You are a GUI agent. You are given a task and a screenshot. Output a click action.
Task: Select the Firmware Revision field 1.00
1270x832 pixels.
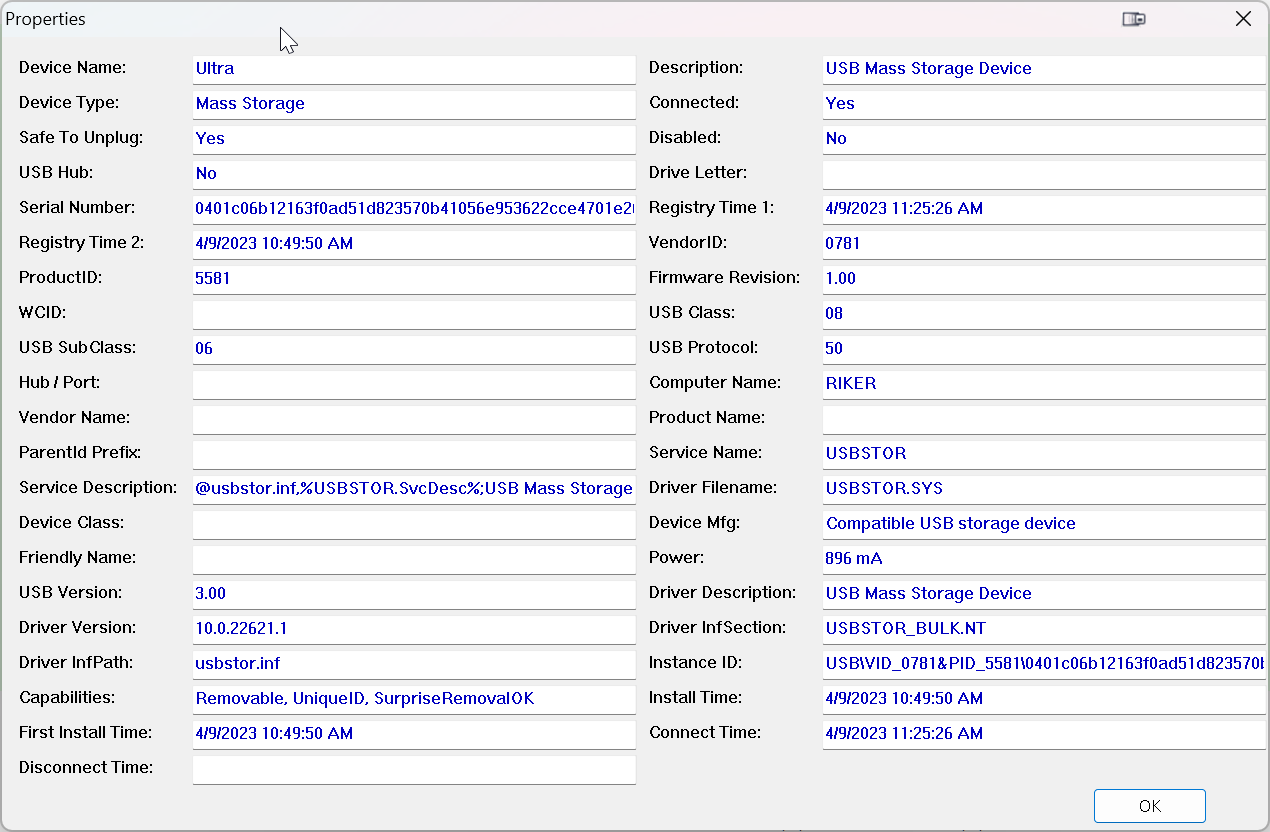pos(1043,279)
